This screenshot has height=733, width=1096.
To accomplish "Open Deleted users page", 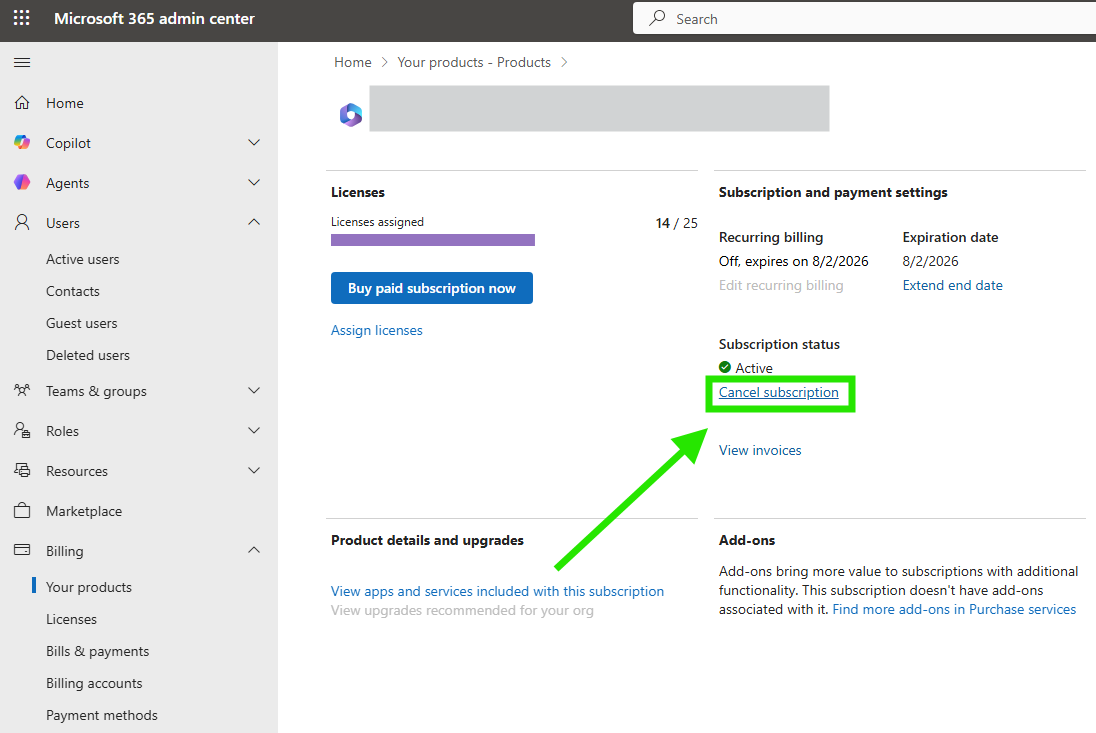I will pos(88,355).
